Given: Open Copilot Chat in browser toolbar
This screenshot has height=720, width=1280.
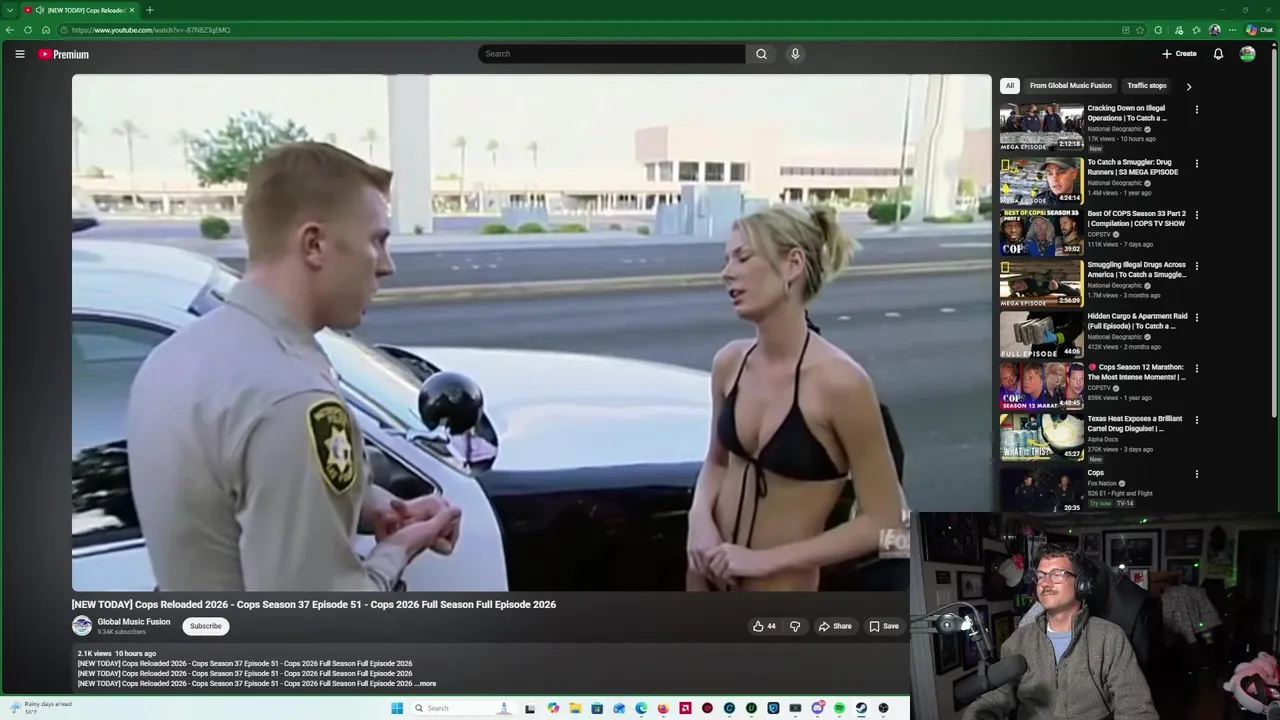Looking at the screenshot, I should click(1259, 30).
